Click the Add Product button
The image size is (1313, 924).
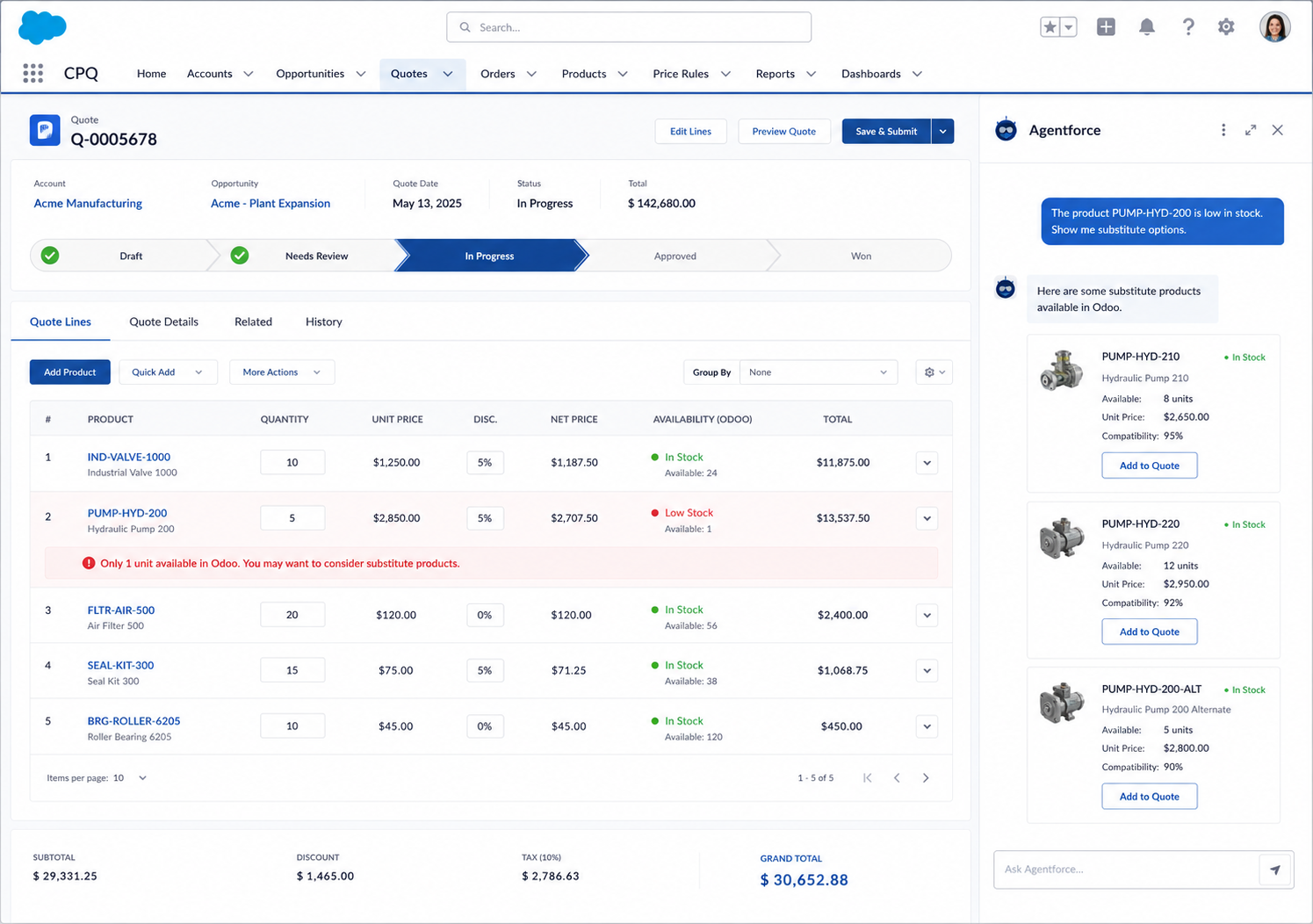70,372
